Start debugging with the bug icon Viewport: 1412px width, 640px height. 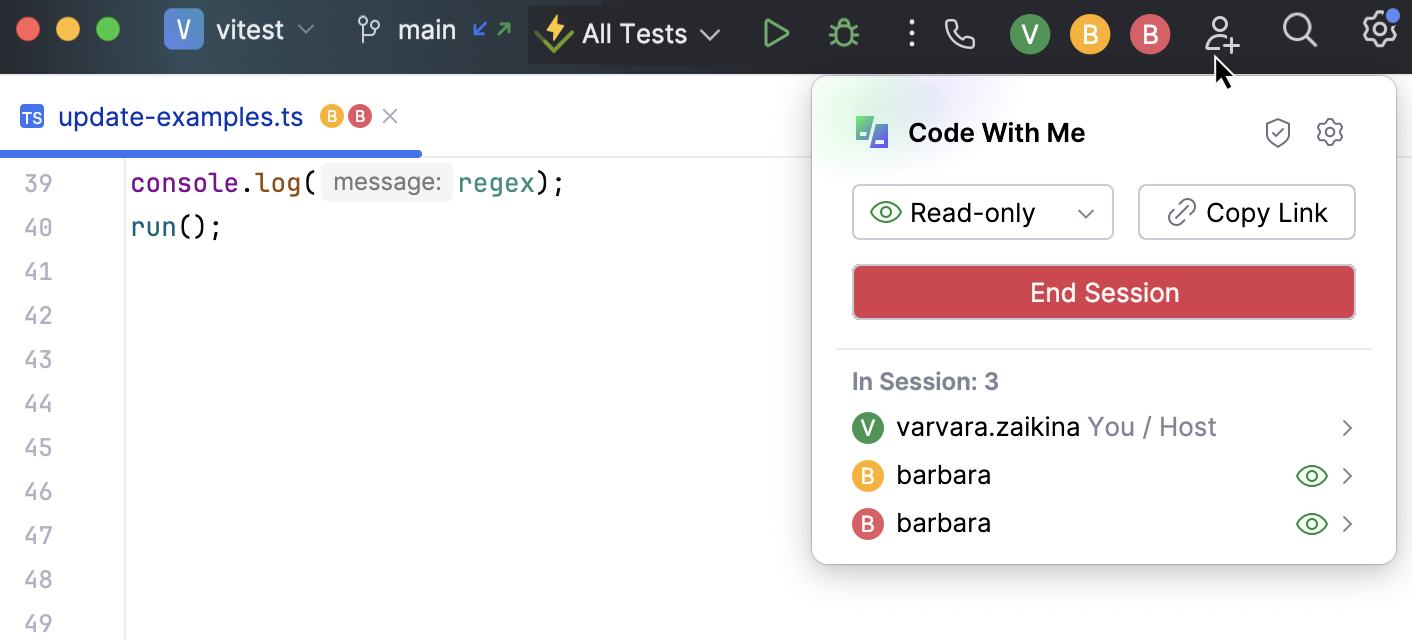844,34
